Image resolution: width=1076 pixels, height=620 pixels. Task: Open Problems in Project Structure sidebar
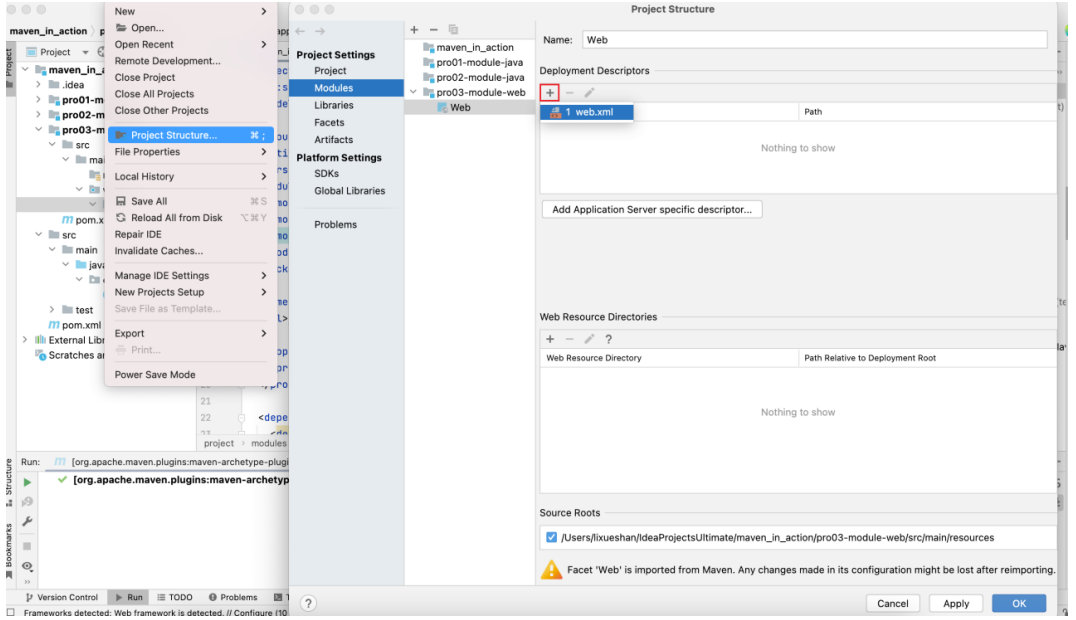336,225
